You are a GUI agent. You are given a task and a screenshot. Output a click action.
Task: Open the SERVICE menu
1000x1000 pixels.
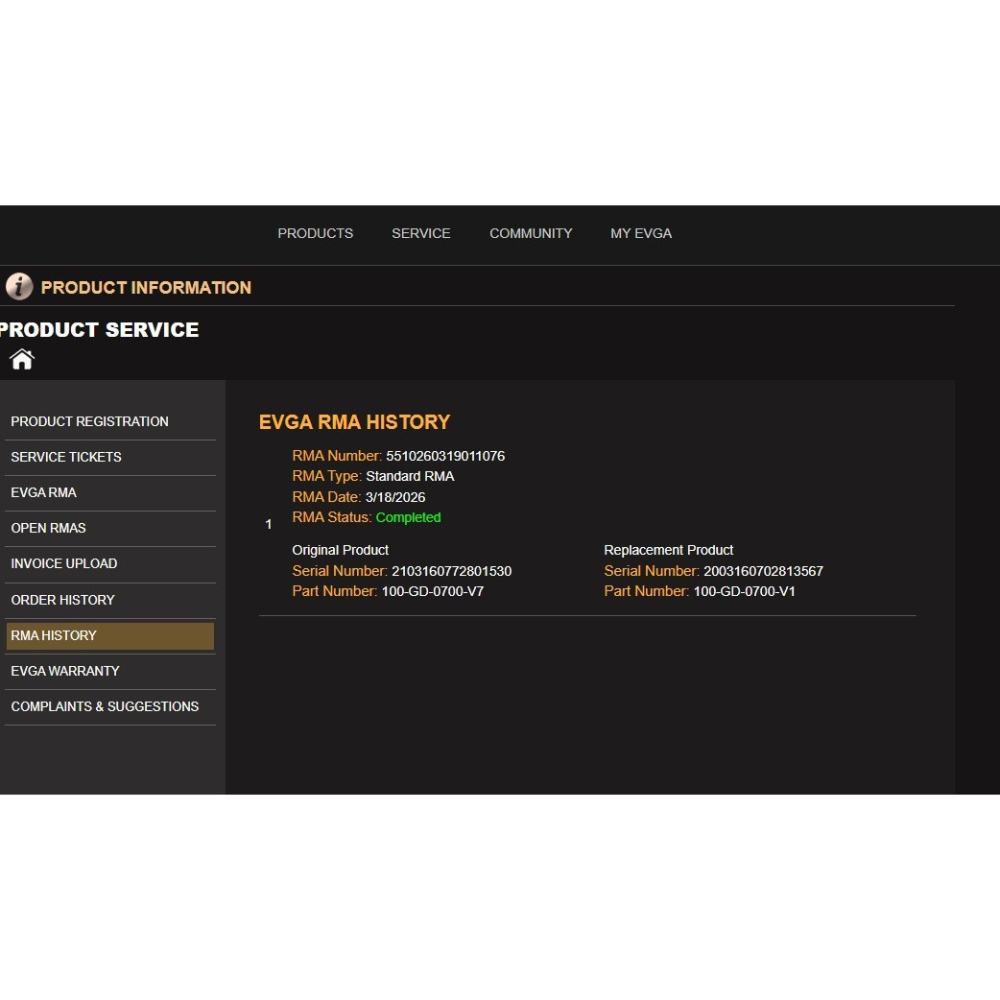click(x=421, y=233)
